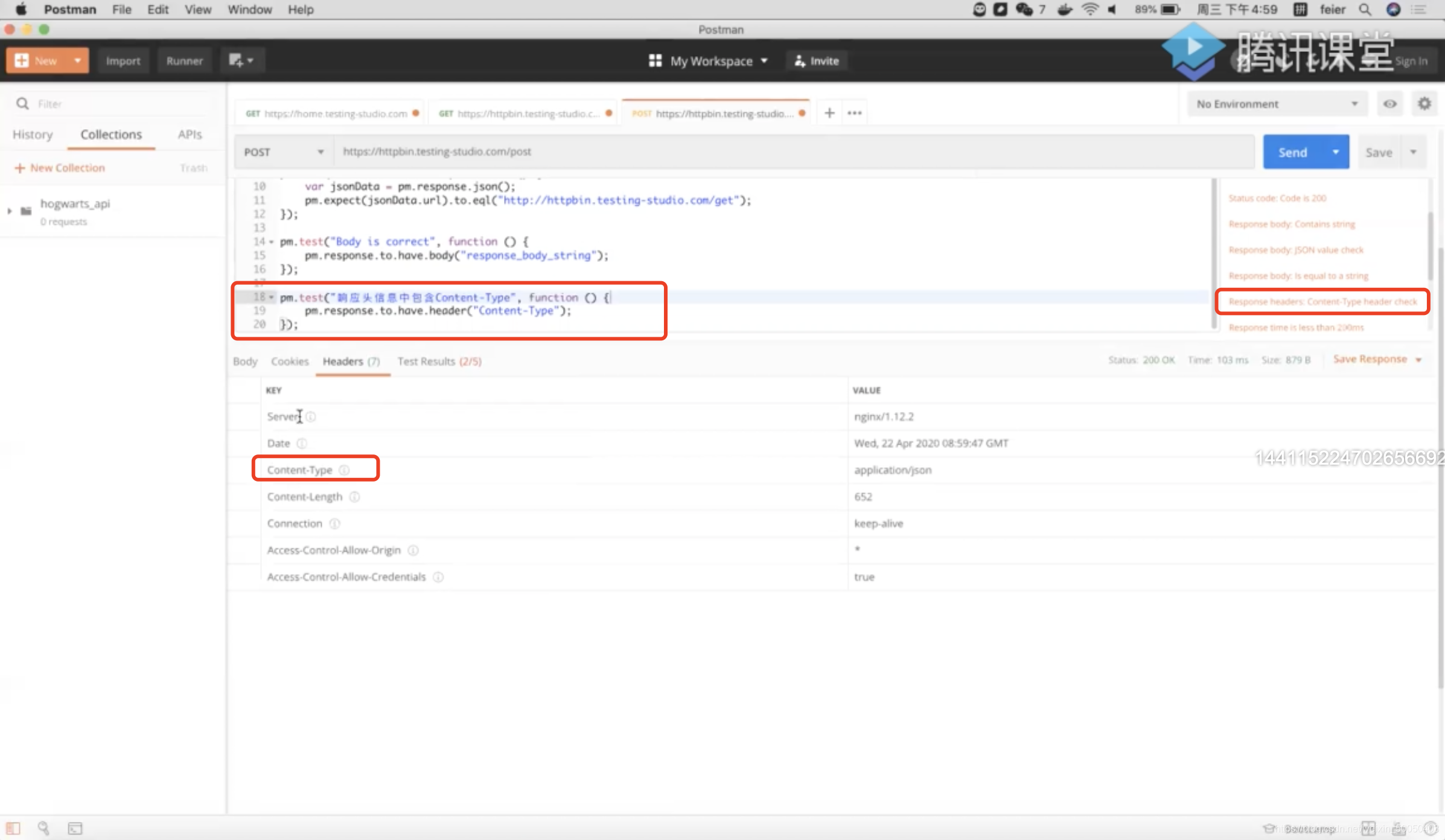Toggle the sidebar icon in bottom status bar

[x=13, y=828]
